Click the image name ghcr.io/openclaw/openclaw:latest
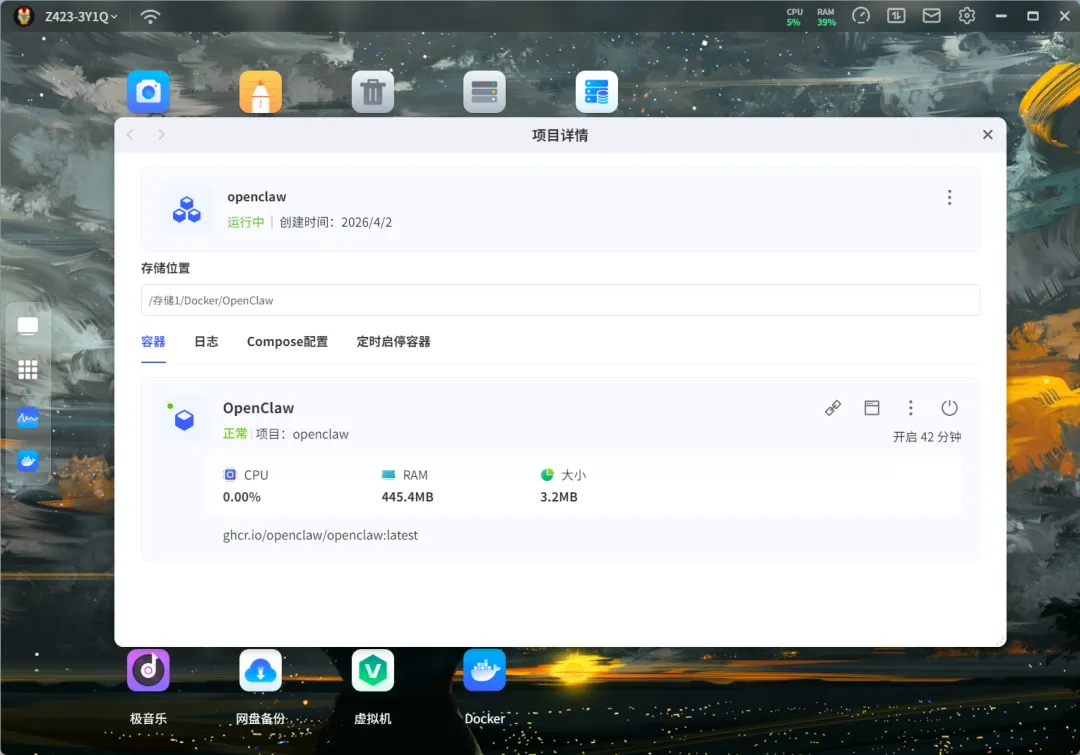 point(320,535)
